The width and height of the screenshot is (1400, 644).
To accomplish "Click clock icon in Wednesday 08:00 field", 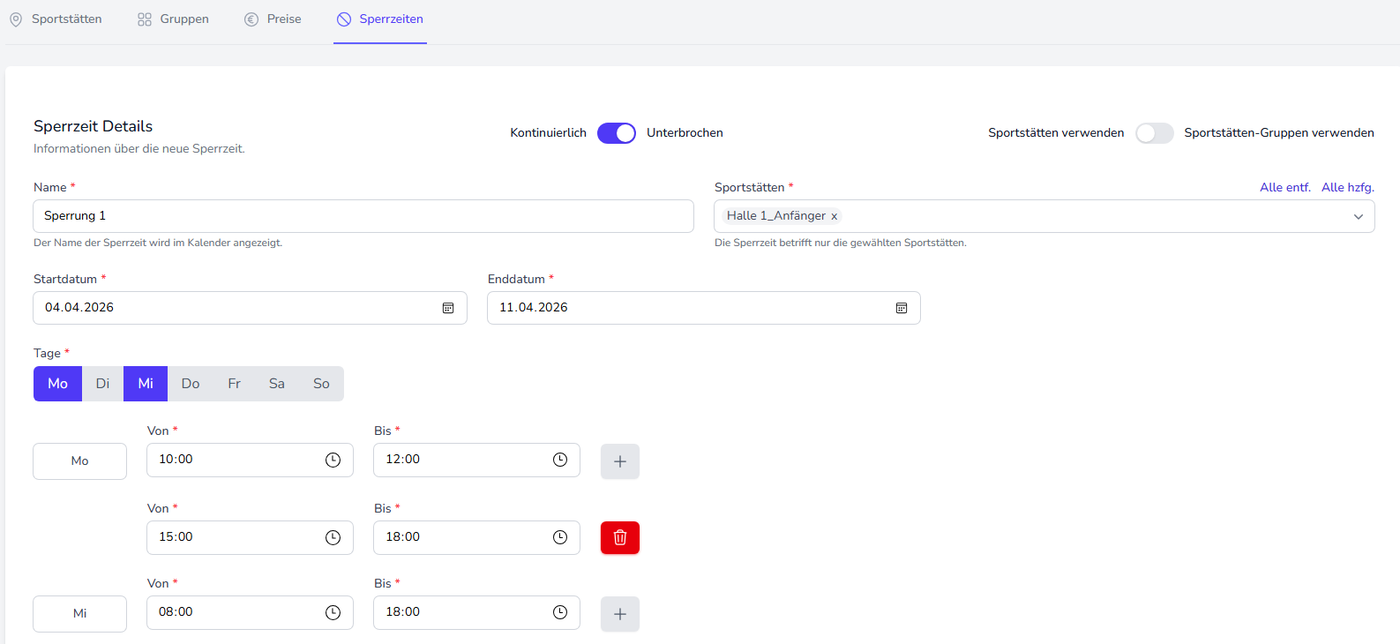I will tap(333, 613).
